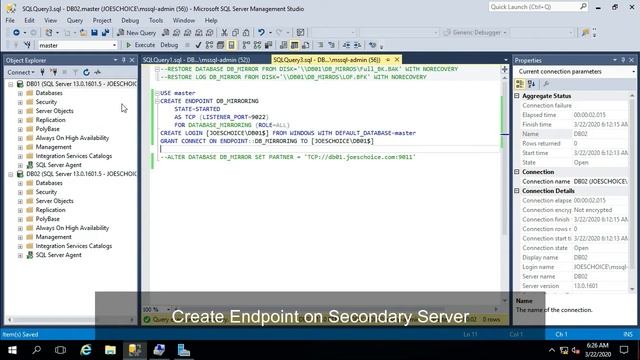Open Internet Explorer from taskbar

(x=86, y=350)
